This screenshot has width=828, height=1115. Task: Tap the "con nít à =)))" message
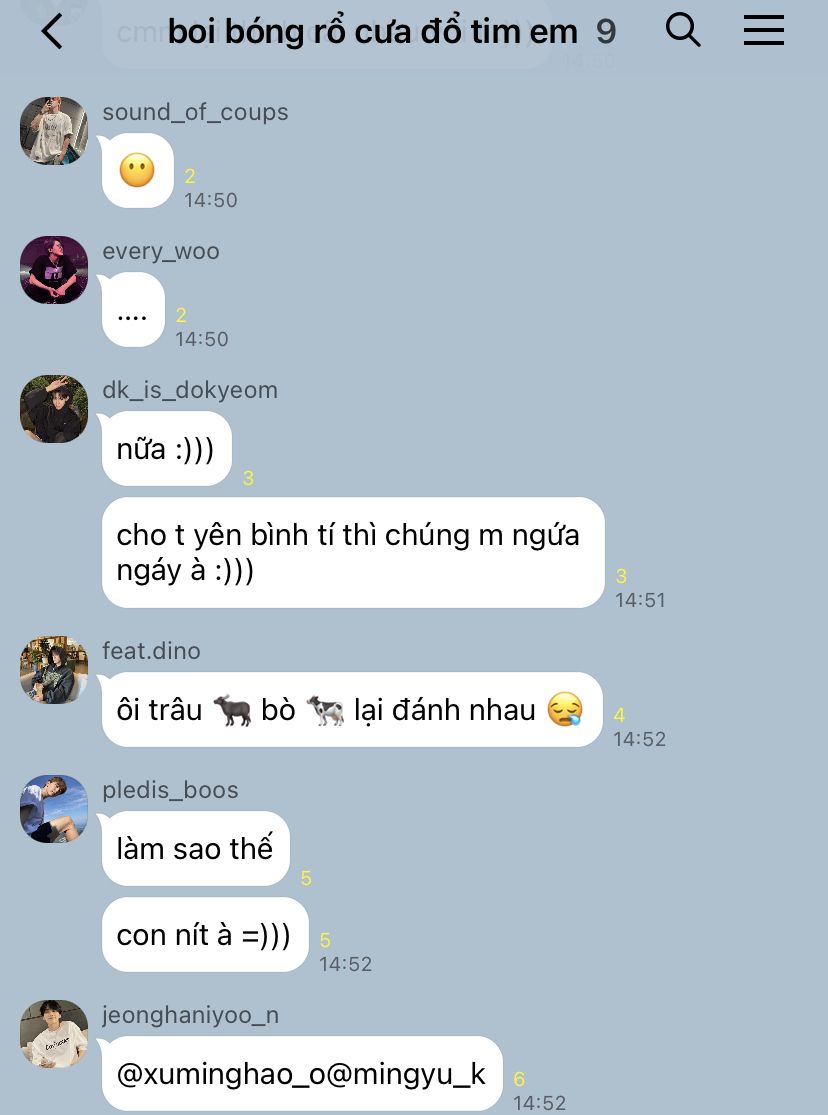click(x=205, y=934)
